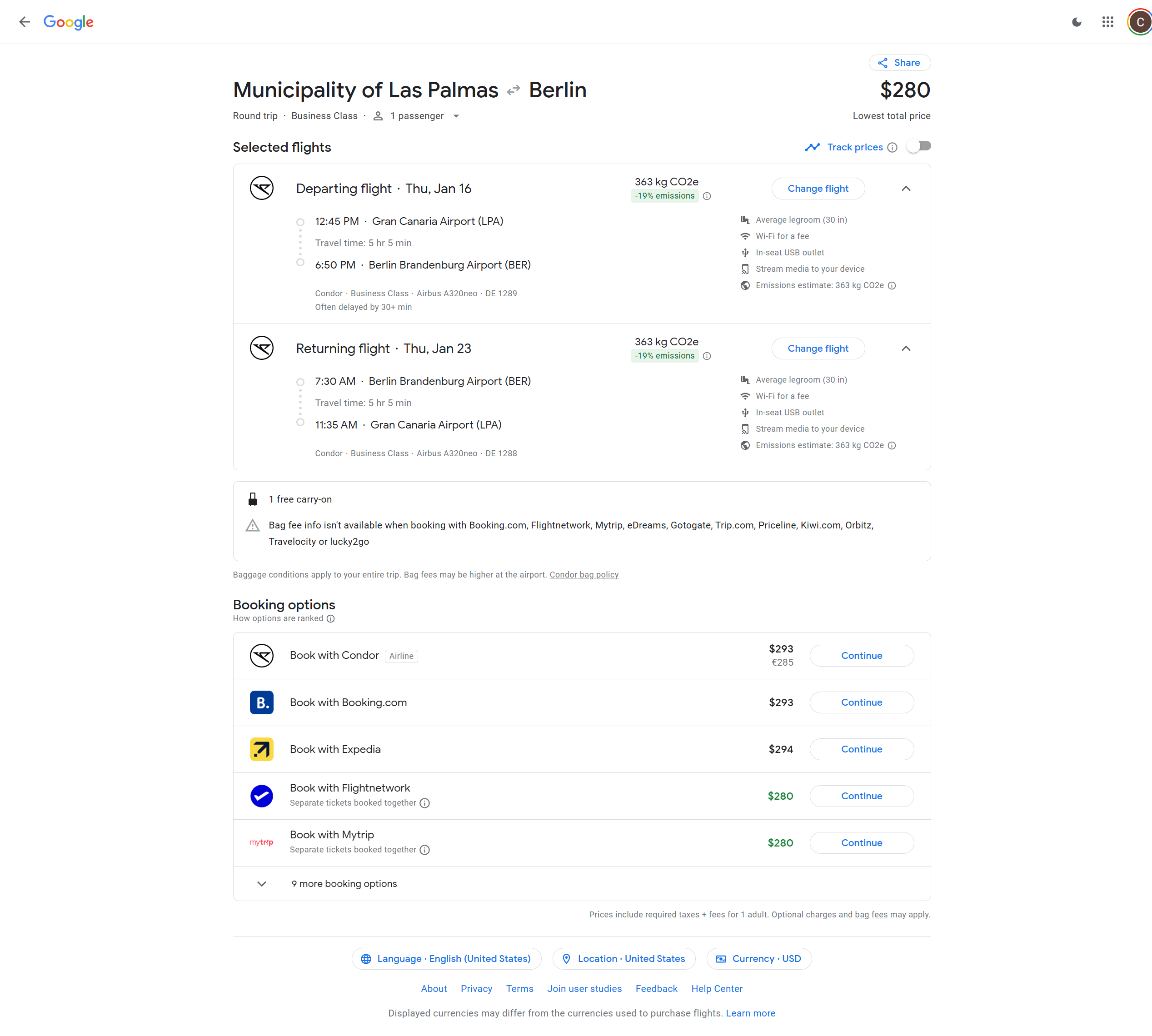This screenshot has height=1036, width=1152.
Task: Collapse the returning flight details
Action: pyautogui.click(x=906, y=349)
